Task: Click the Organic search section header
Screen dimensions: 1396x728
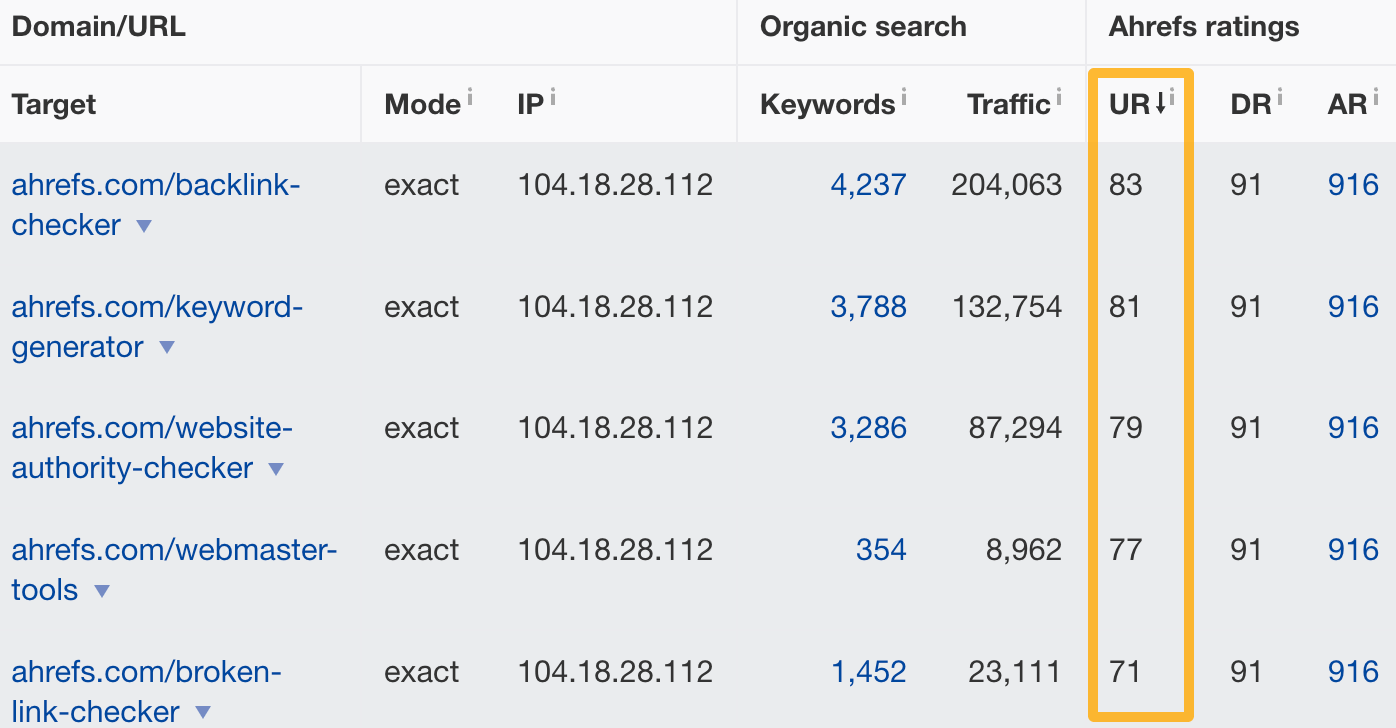Action: [864, 27]
